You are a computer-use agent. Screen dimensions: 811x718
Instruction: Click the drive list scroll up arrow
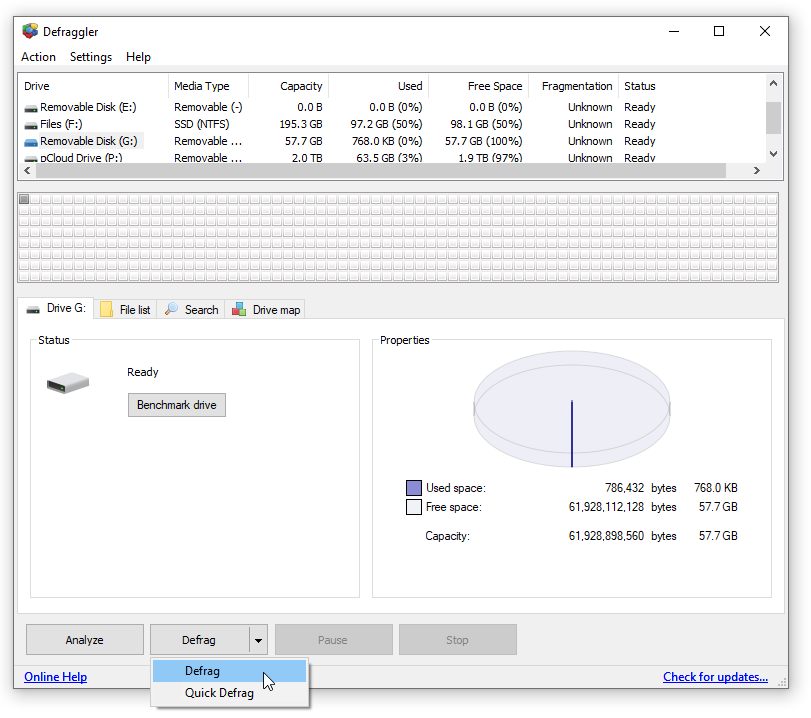773,83
